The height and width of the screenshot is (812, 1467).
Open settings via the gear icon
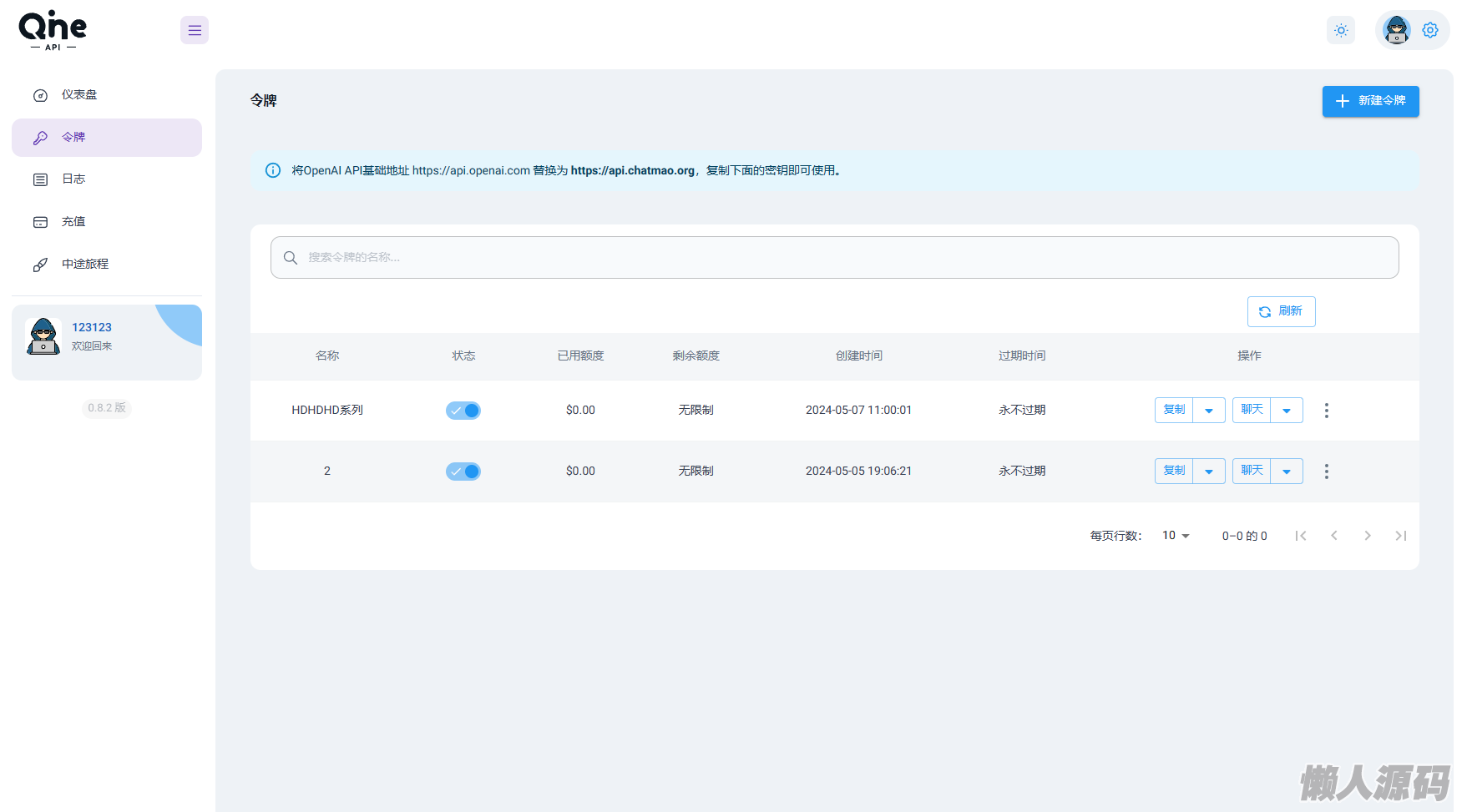click(1430, 31)
